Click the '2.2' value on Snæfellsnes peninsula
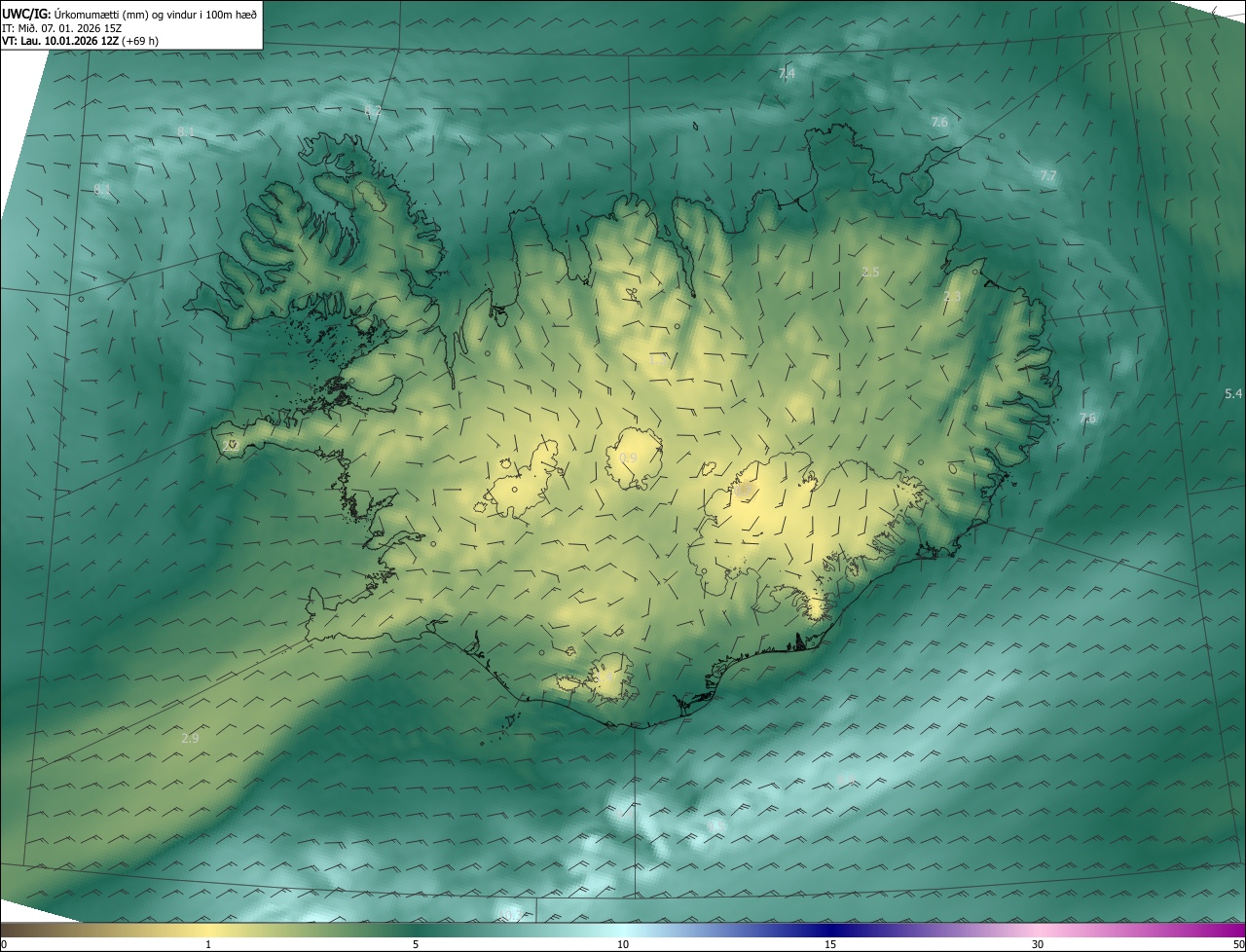 tap(231, 445)
